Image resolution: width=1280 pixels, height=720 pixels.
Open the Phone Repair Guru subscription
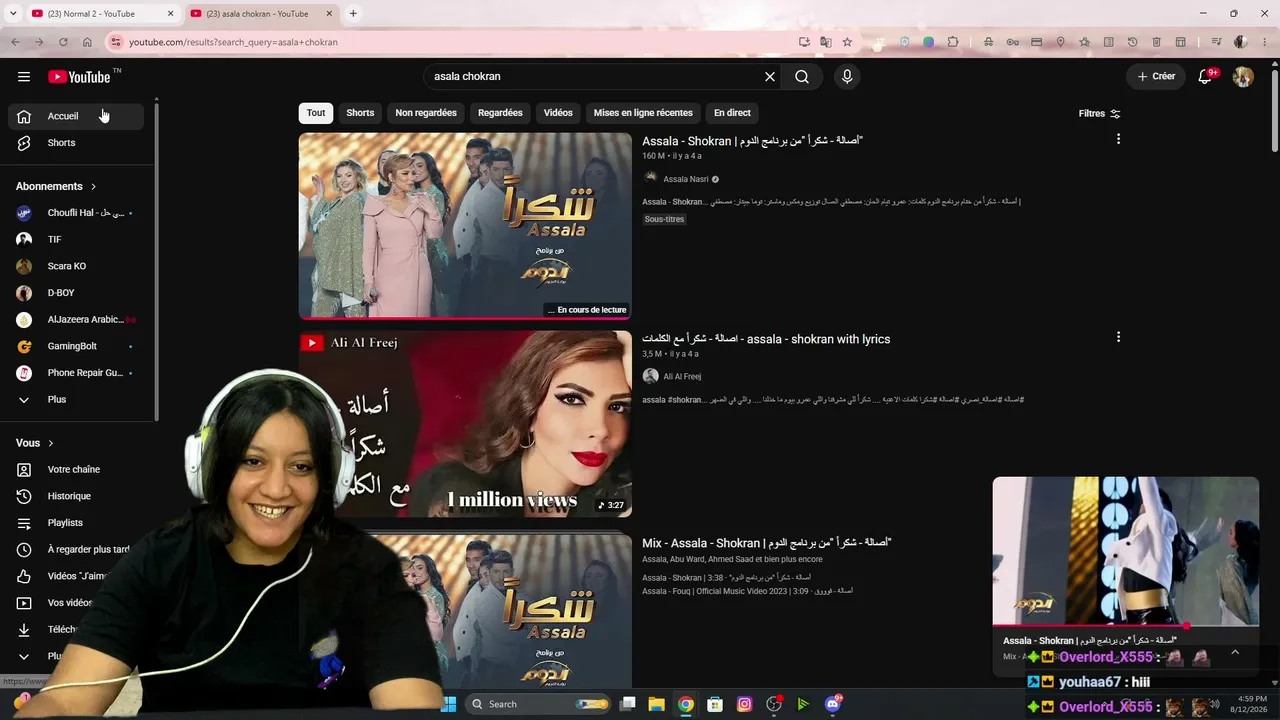(76, 373)
